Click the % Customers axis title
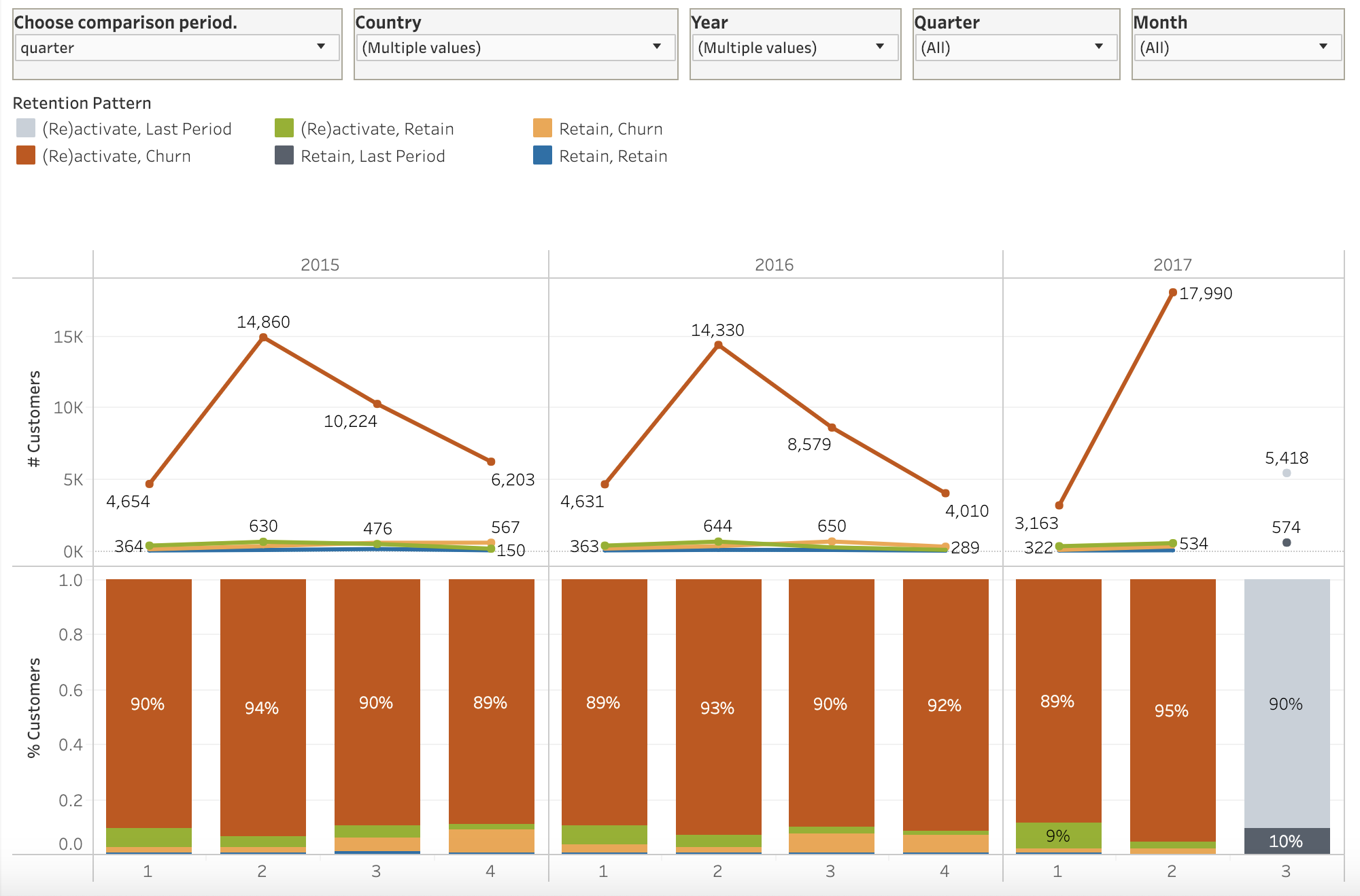The height and width of the screenshot is (896, 1360). pyautogui.click(x=34, y=708)
